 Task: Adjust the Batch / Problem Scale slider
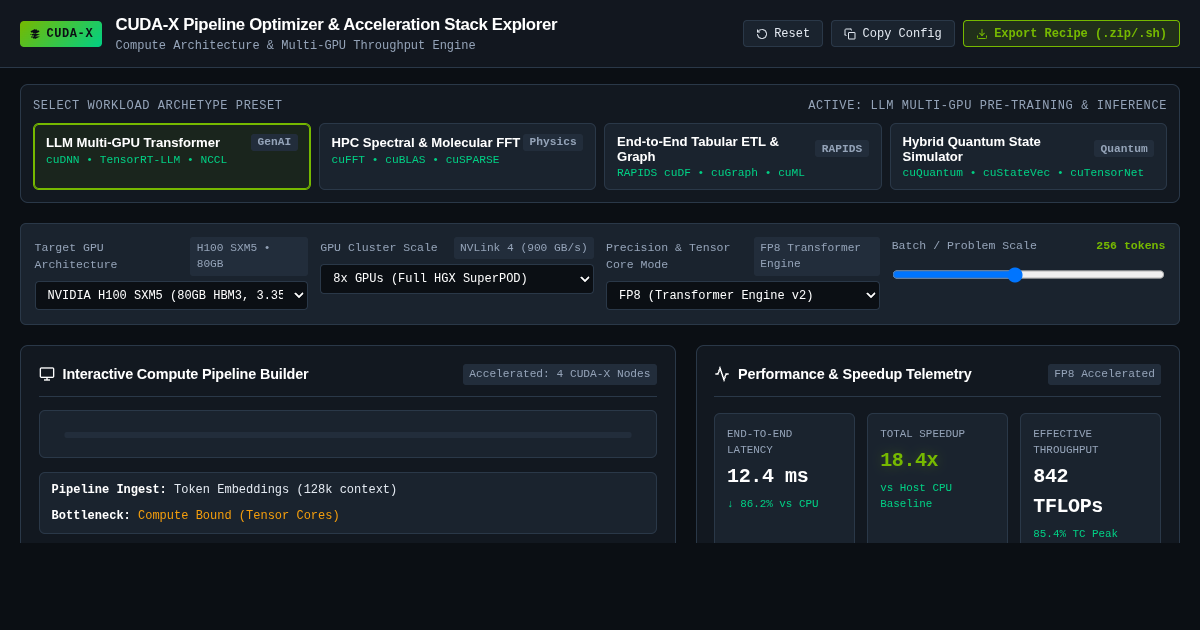click(1028, 274)
